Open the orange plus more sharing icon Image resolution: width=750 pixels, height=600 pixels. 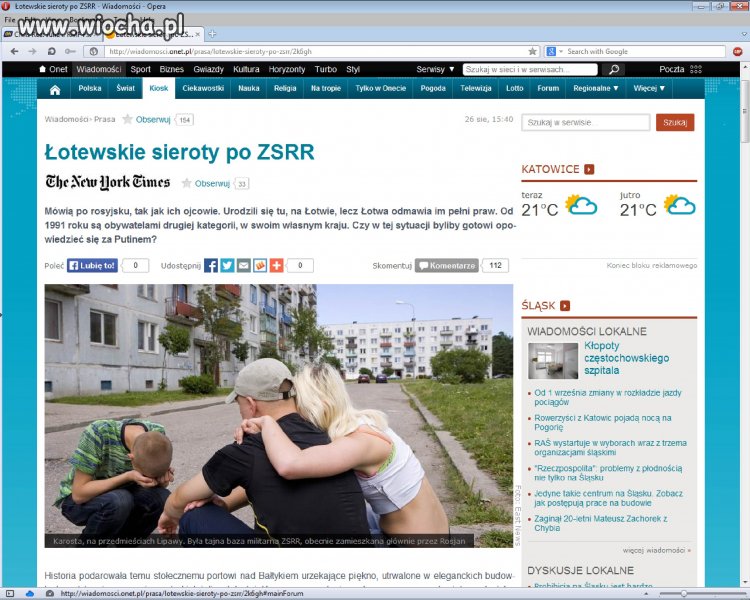pos(276,266)
